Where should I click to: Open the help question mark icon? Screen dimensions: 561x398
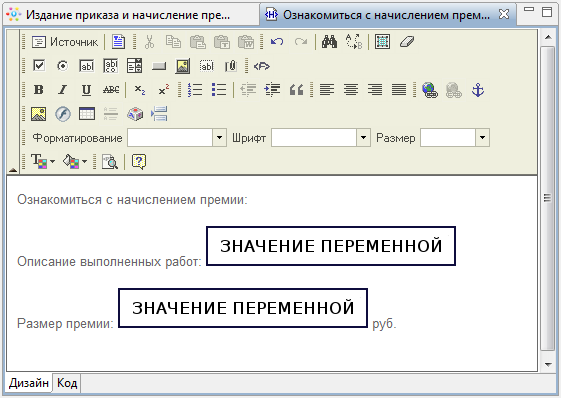tap(138, 161)
